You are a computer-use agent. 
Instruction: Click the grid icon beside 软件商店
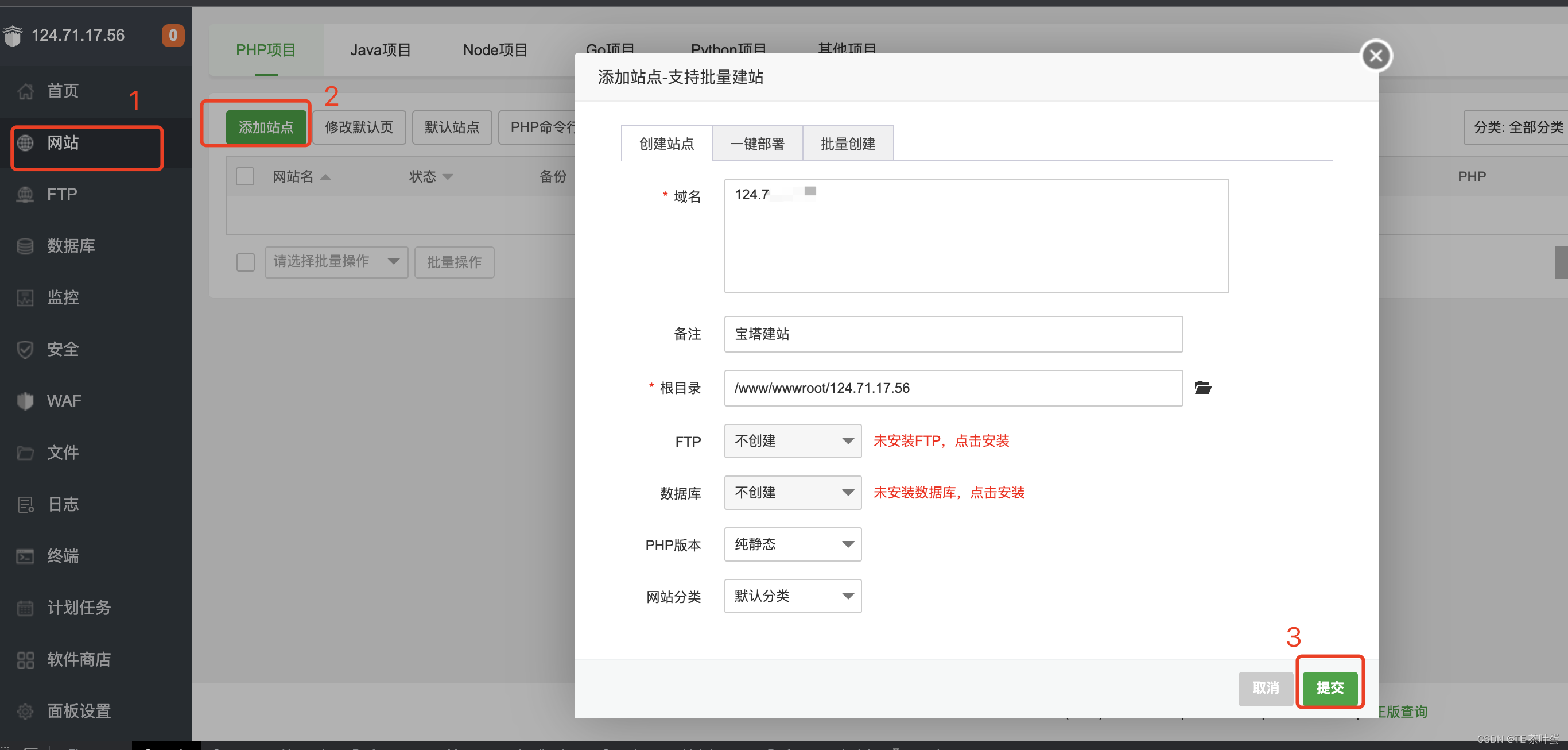click(26, 660)
